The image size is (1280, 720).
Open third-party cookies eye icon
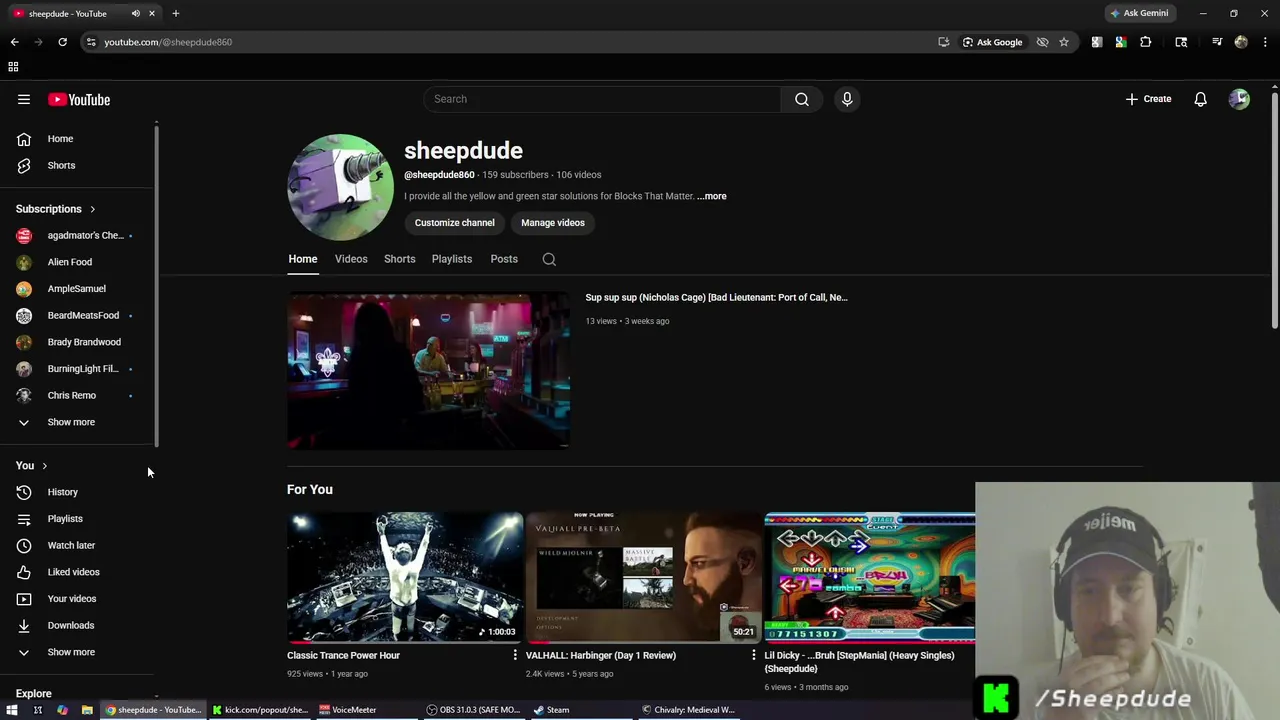(x=1042, y=42)
